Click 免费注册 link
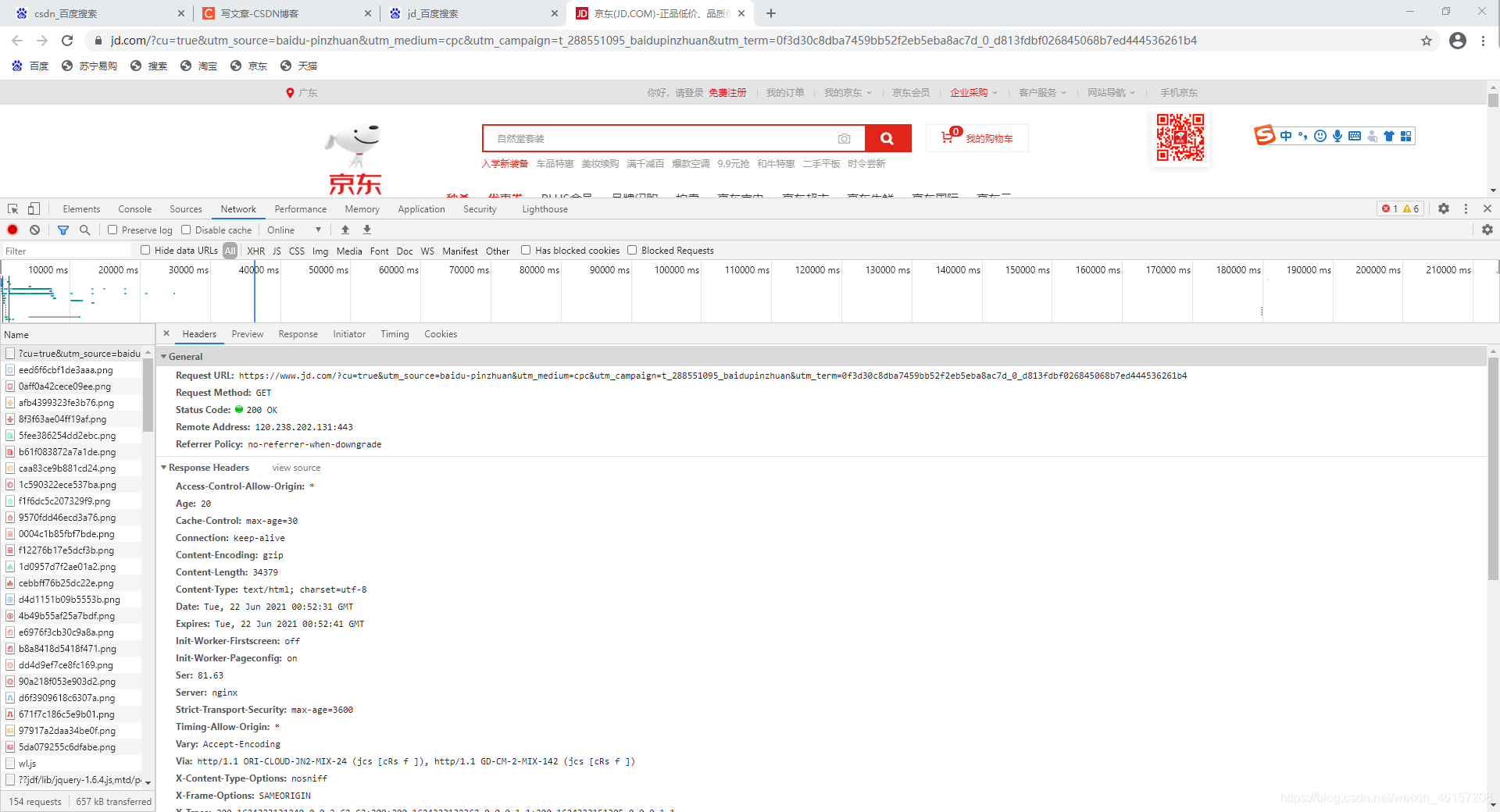 727,92
